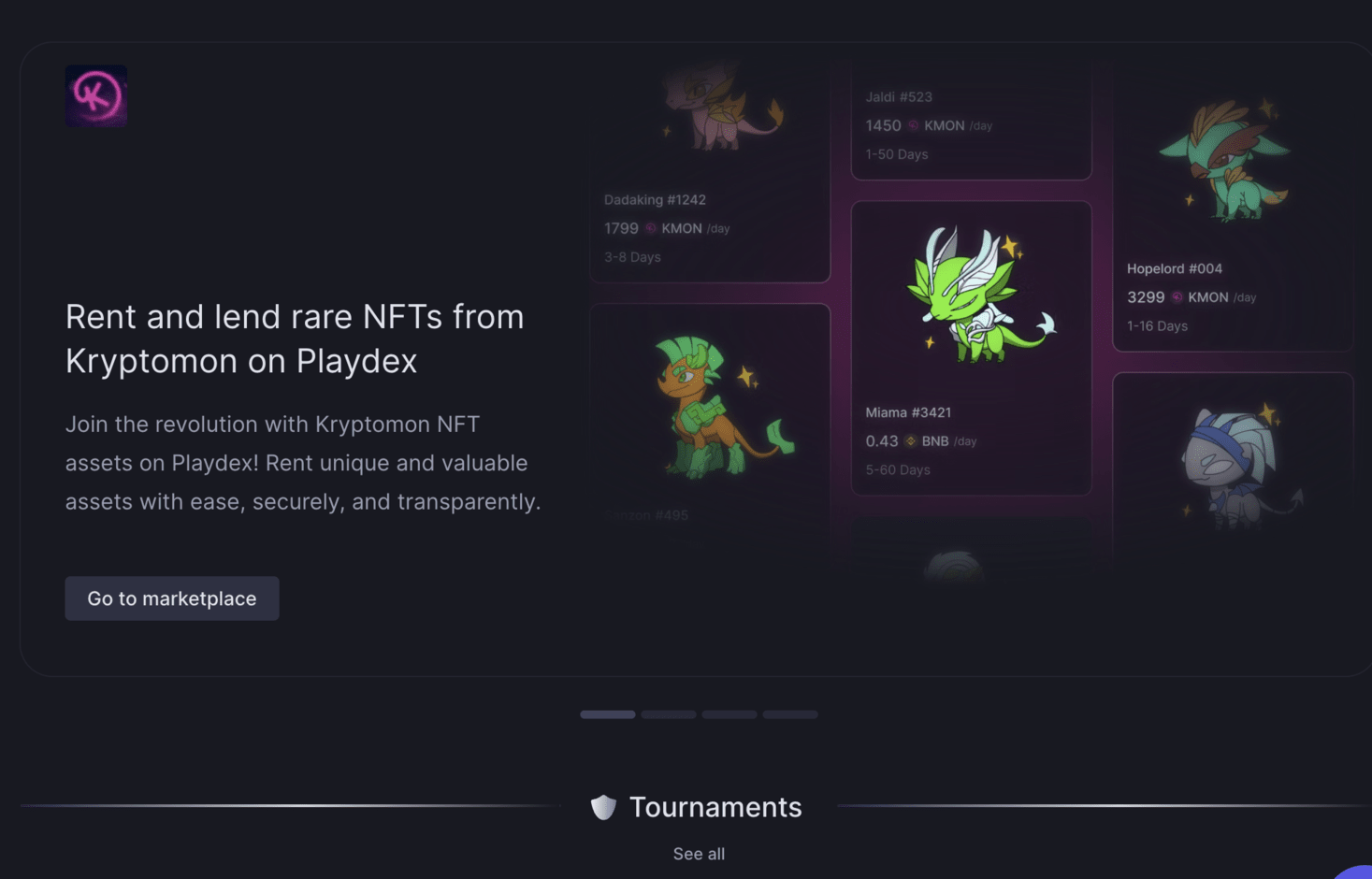This screenshot has width=1372, height=879.
Task: Click the KMON token icon on Jaldi #523
Action: pos(914,125)
